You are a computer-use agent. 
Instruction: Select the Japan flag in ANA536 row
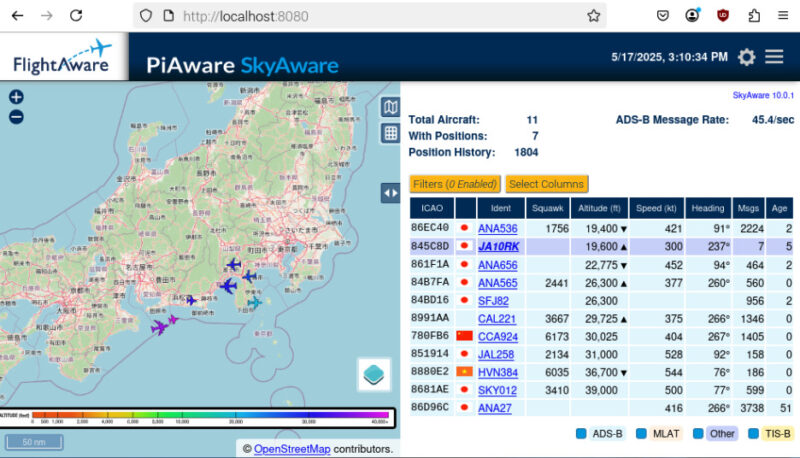[464, 228]
